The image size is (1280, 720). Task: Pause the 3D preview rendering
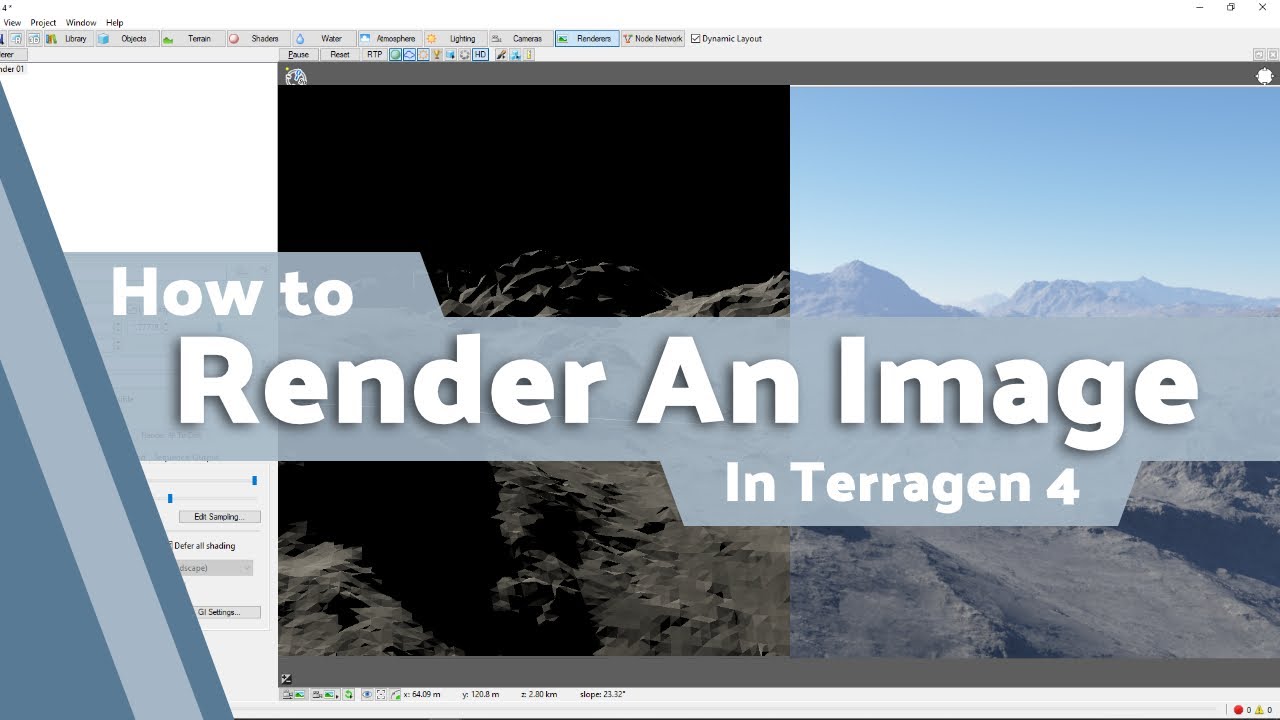click(x=298, y=54)
